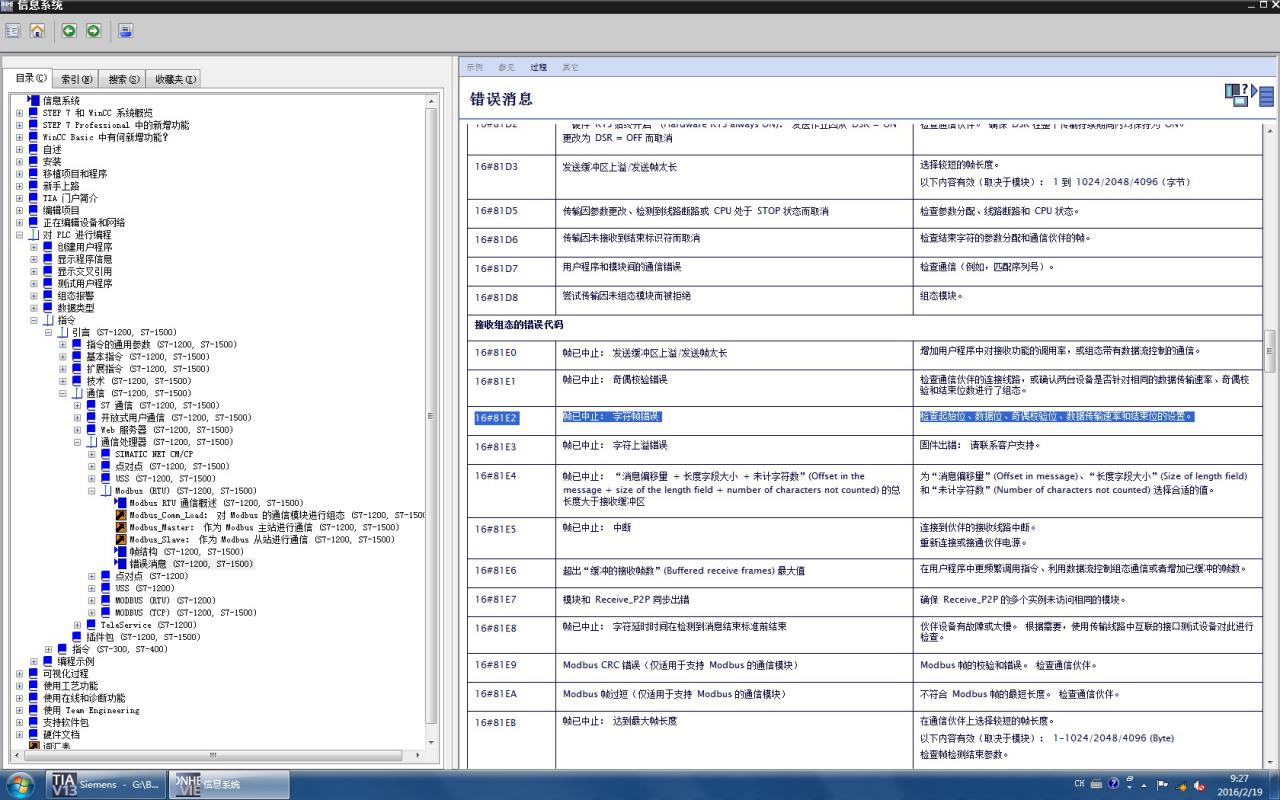Switch to the 索引(N) tab
This screenshot has width=1280, height=800.
coord(77,80)
